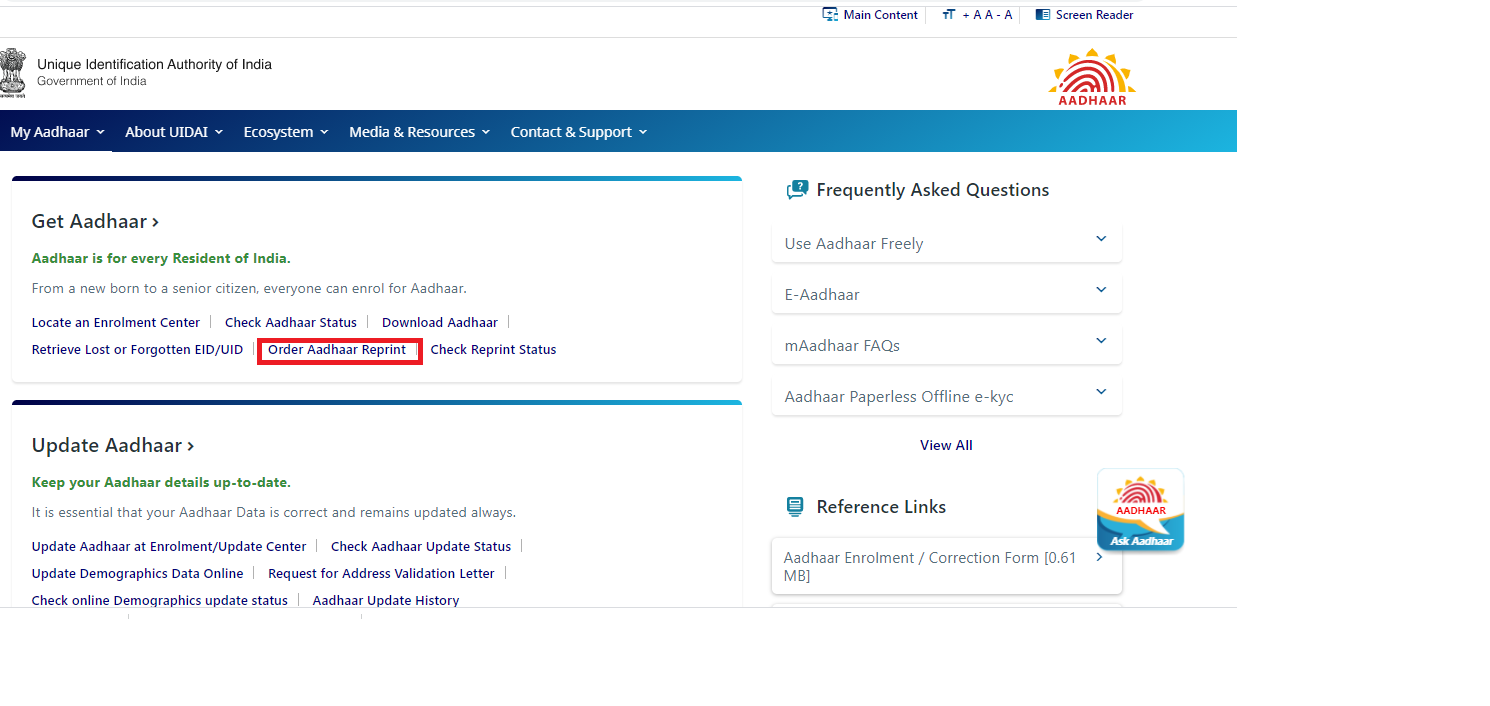Screen dimensions: 1490x706
Task: Click the UIDAI government emblem logo
Action: [x=13, y=73]
